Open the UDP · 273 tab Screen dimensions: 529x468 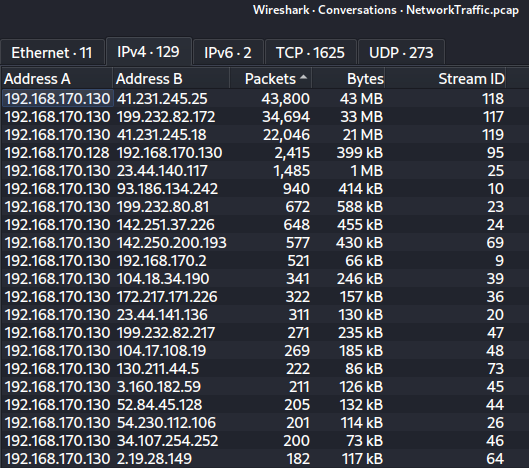click(401, 53)
